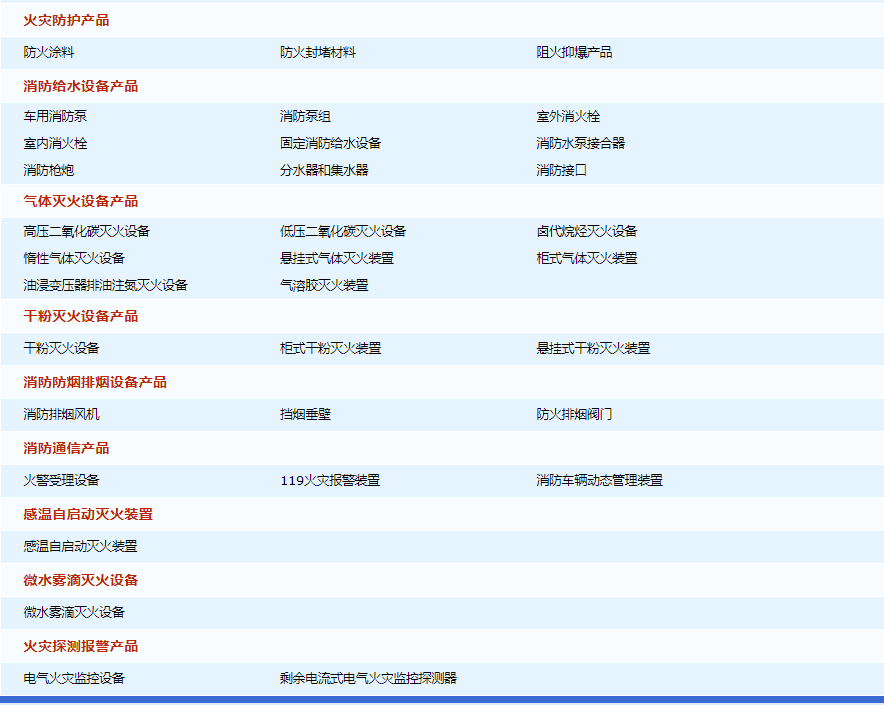
Task: Click 消防车辆动态管理装置 link
Action: pos(599,481)
